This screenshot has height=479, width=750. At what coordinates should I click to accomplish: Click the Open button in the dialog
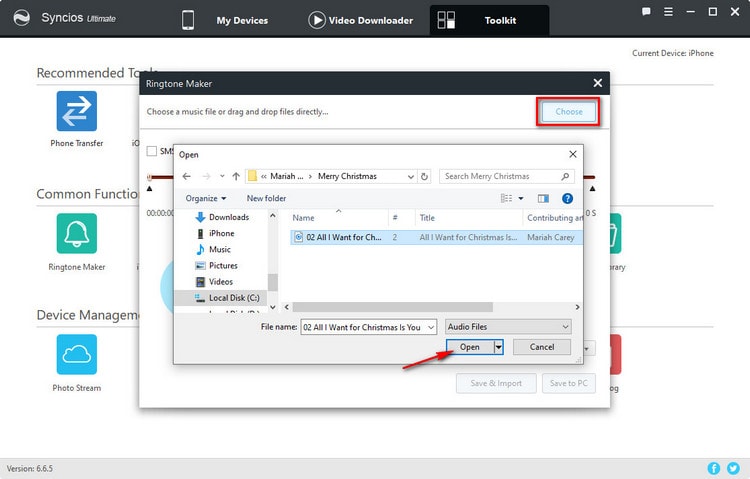coord(470,347)
